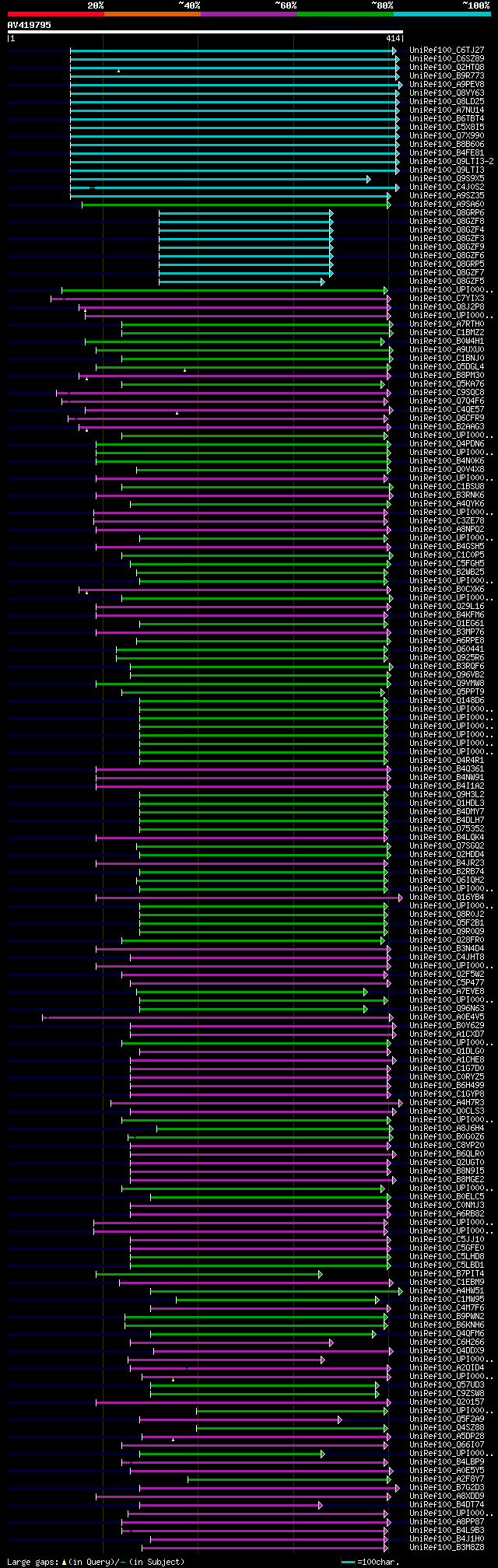The width and height of the screenshot is (498, 1568).
Task: Select the UniRef100_A7RTH0 label
Action: (447, 324)
